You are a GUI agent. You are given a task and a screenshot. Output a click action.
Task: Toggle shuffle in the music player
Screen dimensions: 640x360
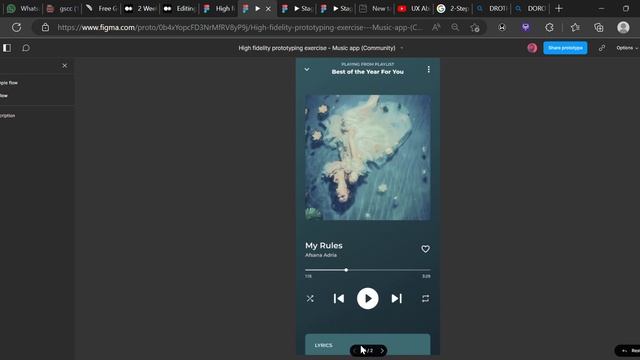tap(310, 298)
